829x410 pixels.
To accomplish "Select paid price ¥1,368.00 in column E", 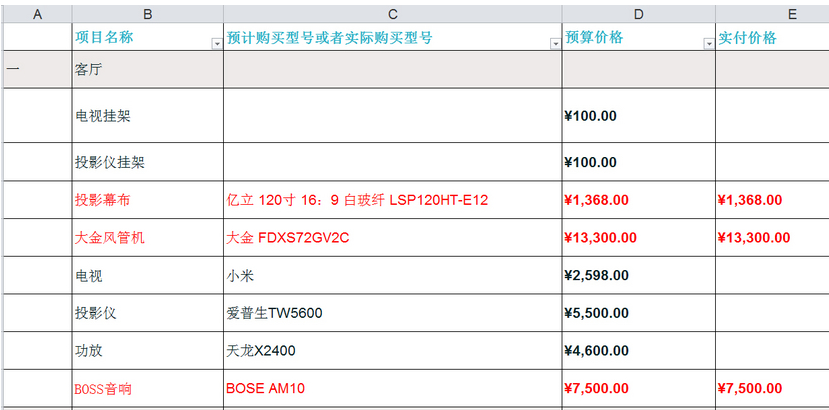I will (x=772, y=200).
